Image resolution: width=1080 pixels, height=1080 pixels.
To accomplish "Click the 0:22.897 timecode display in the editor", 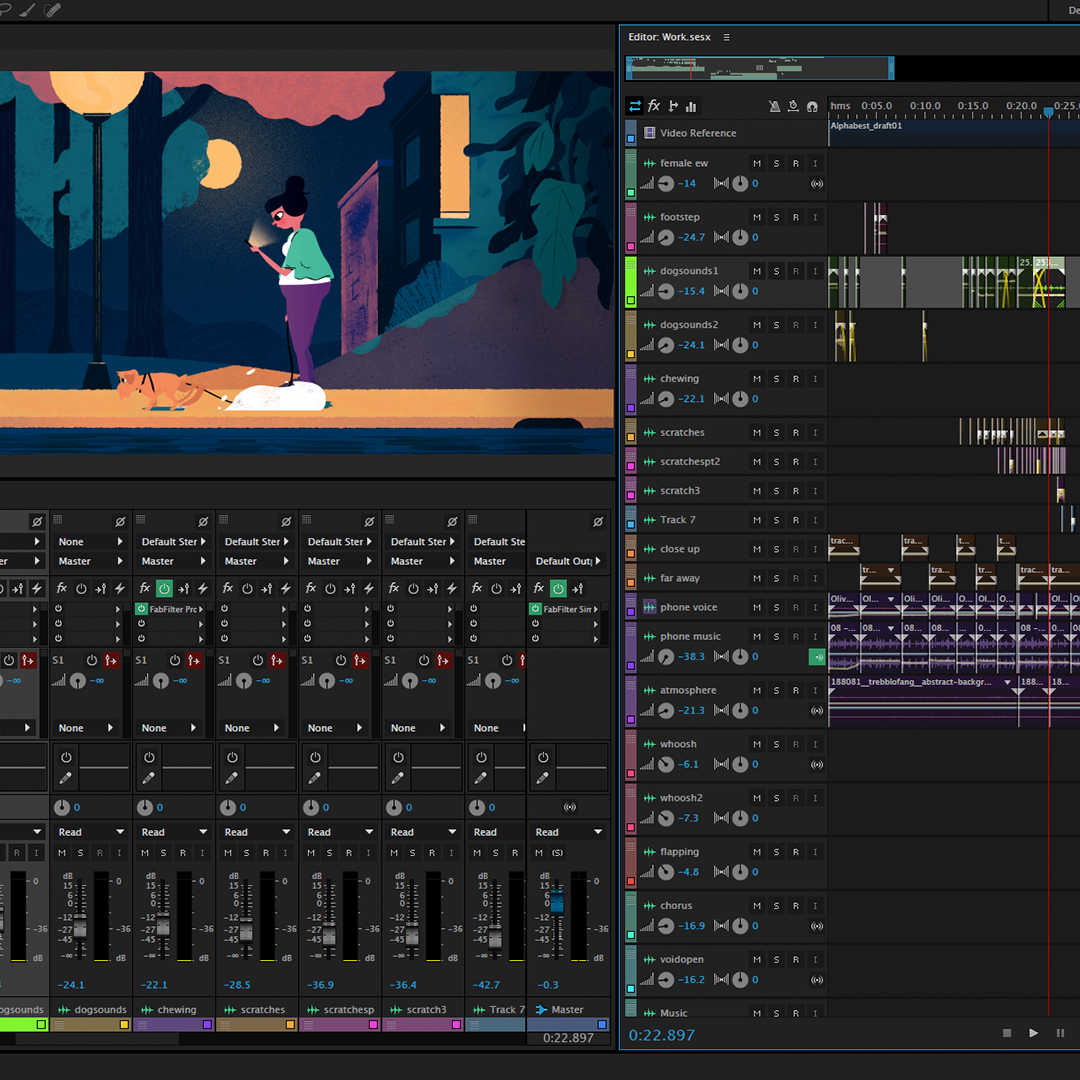I will click(661, 1035).
